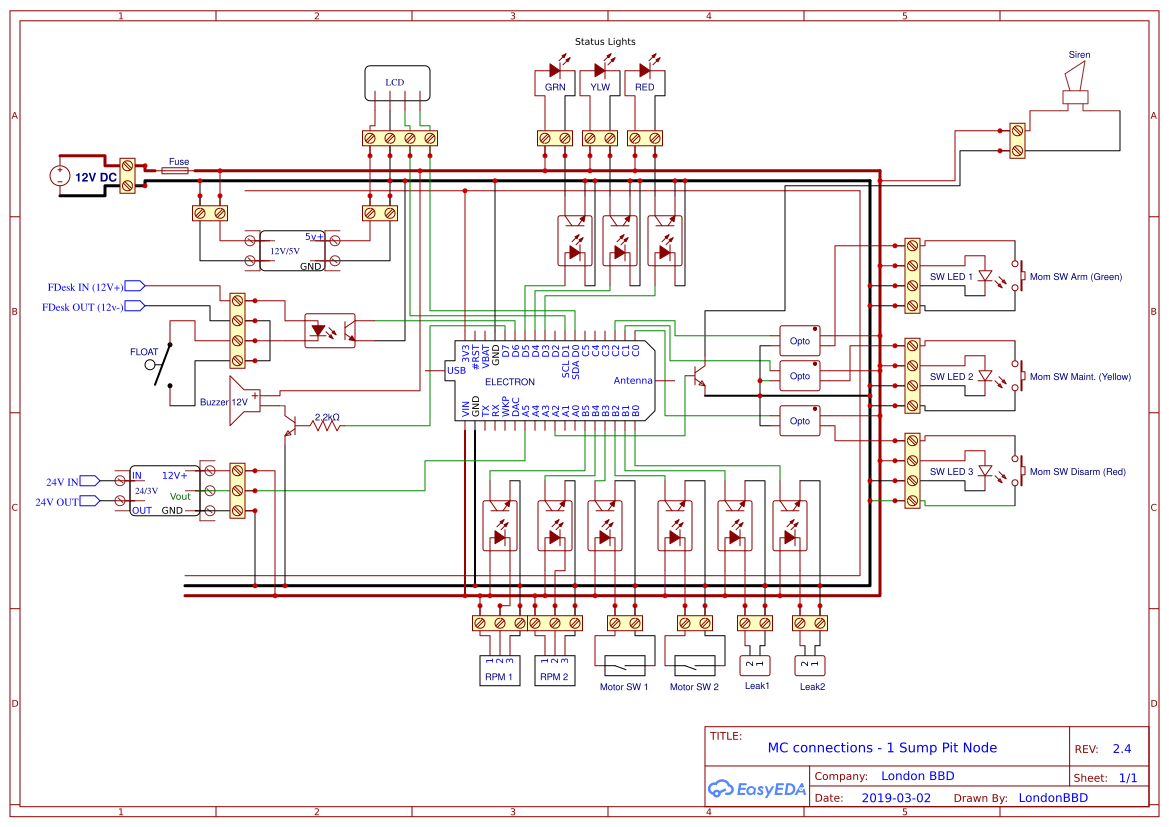Select the LCD four-pin terminal block
1169x827 pixels.
coord(400,138)
